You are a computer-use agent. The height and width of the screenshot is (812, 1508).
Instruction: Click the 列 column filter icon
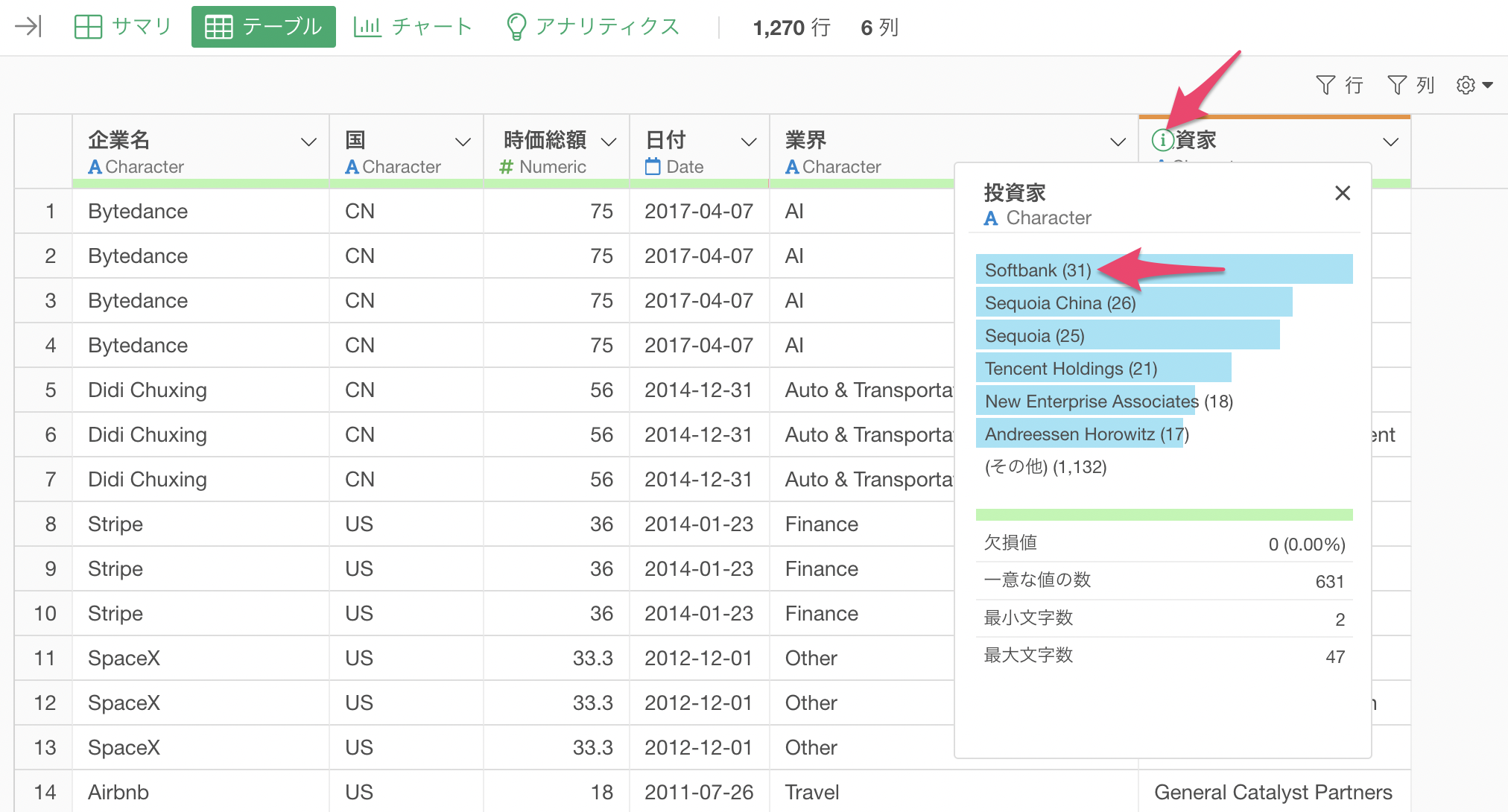pyautogui.click(x=1410, y=85)
